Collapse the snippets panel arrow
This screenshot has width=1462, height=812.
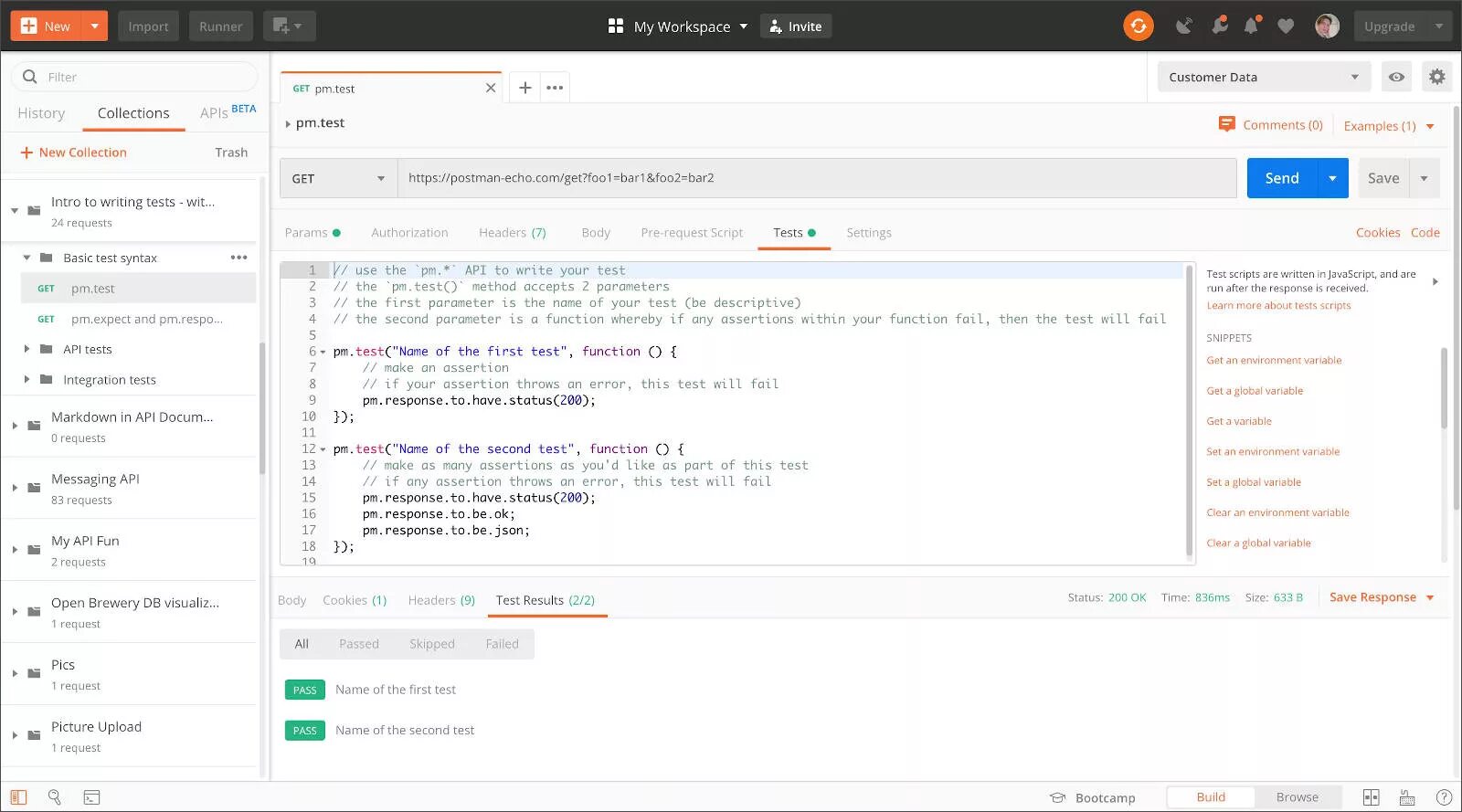click(1436, 281)
